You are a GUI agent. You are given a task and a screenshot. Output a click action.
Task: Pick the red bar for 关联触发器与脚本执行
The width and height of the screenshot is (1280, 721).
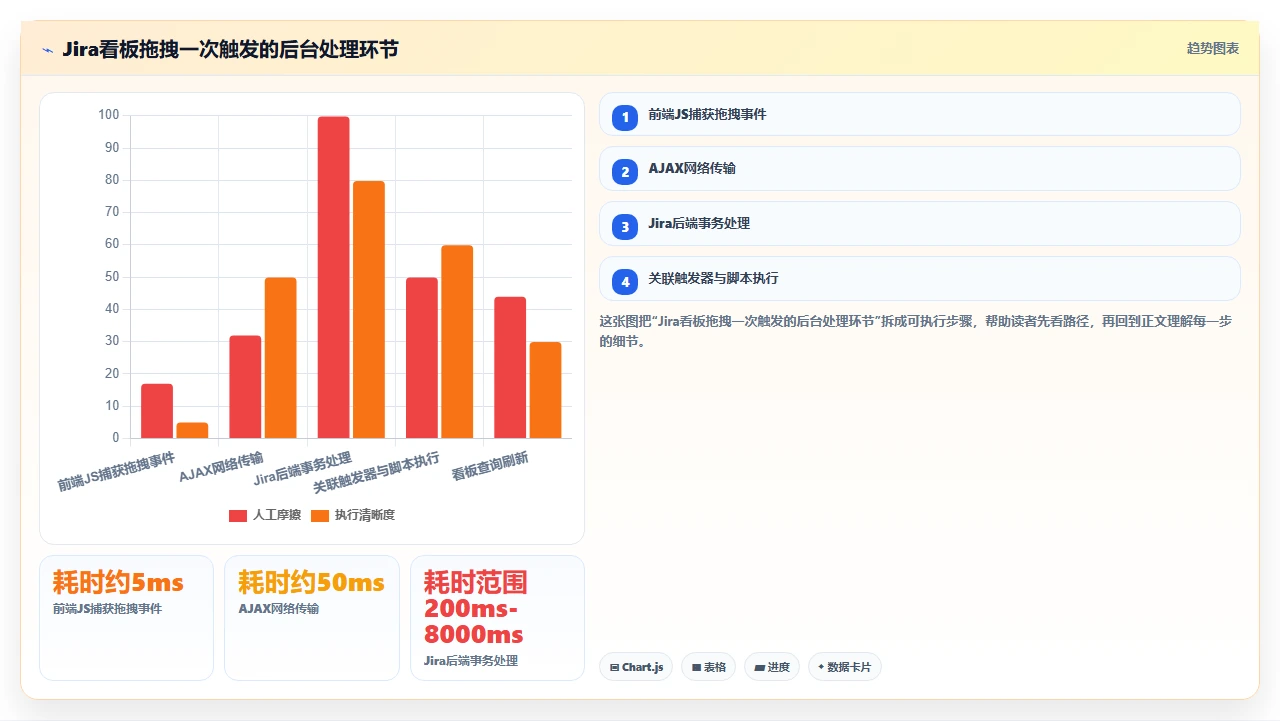422,358
